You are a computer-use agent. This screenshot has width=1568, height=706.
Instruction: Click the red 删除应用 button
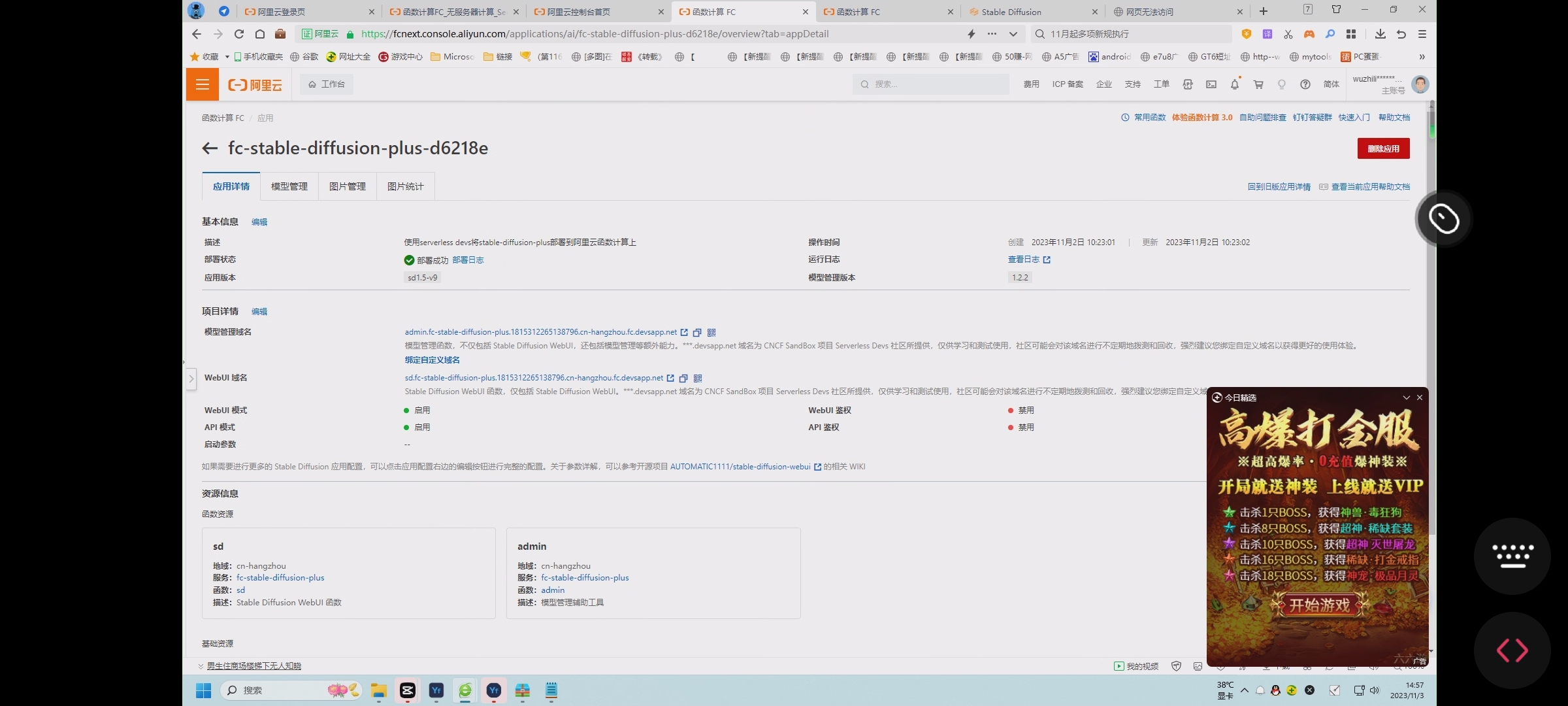[1383, 148]
